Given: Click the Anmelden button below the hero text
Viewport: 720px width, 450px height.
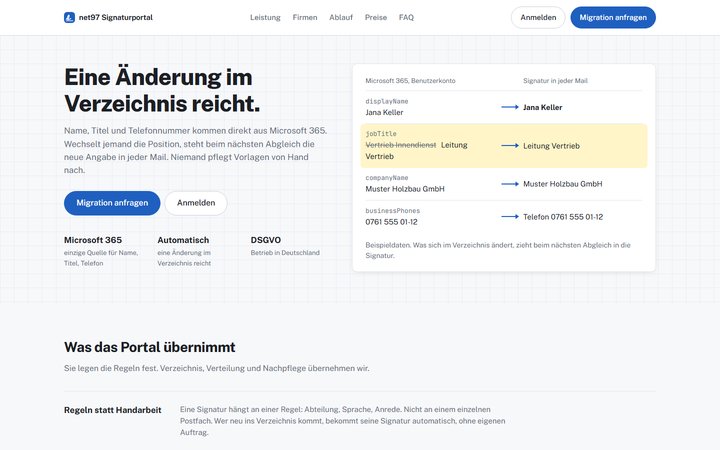Looking at the screenshot, I should pyautogui.click(x=196, y=203).
